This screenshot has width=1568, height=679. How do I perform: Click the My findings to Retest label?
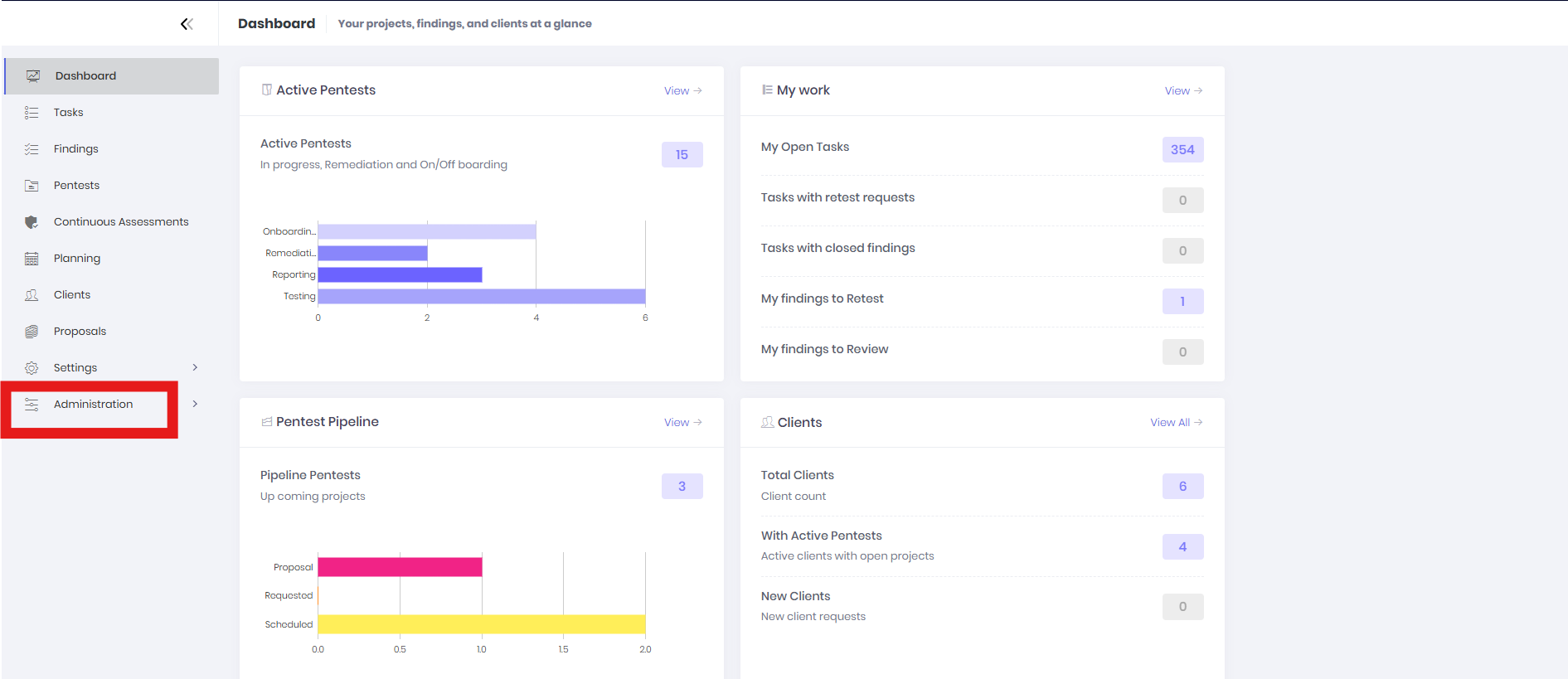[x=823, y=298]
